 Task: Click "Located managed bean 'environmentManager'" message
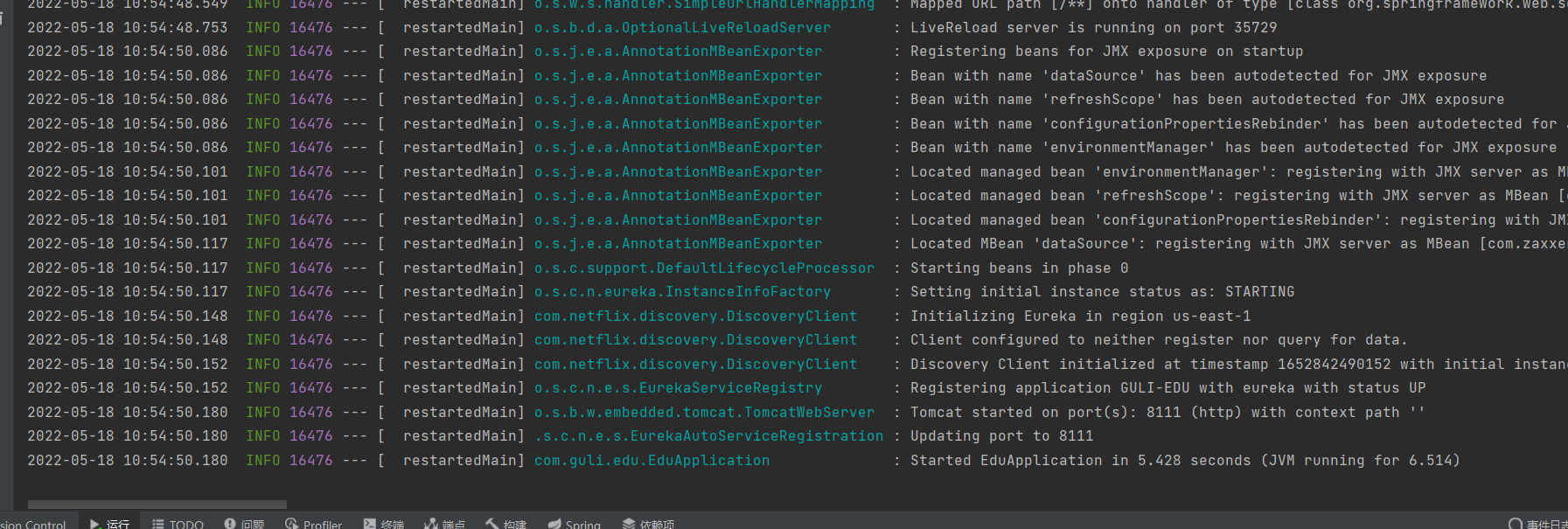click(1239, 172)
